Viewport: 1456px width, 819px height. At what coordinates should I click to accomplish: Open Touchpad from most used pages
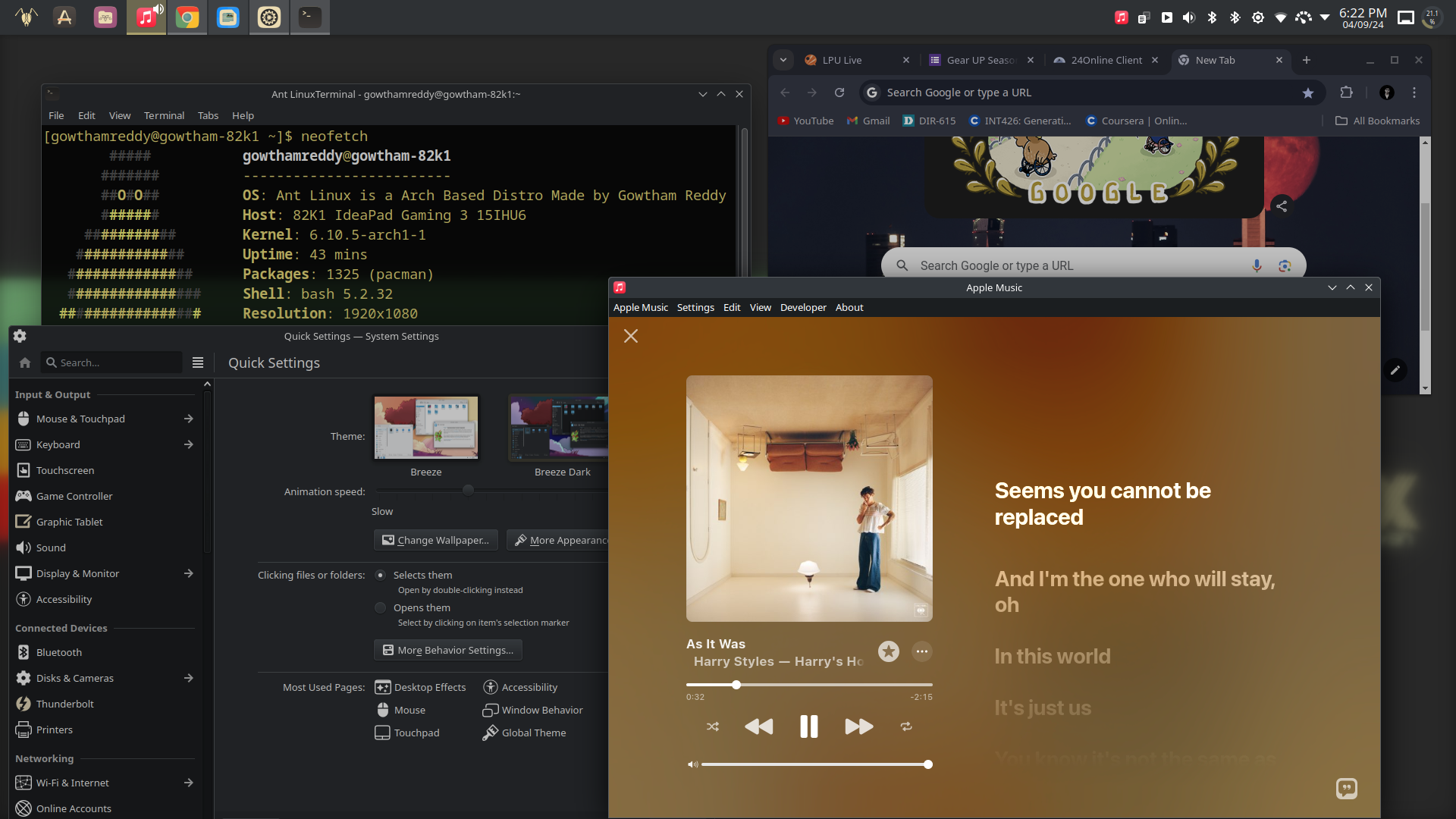(408, 733)
